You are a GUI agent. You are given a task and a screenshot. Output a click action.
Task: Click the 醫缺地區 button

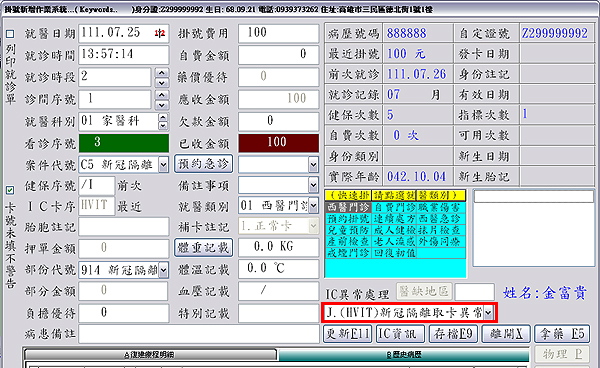pos(424,291)
